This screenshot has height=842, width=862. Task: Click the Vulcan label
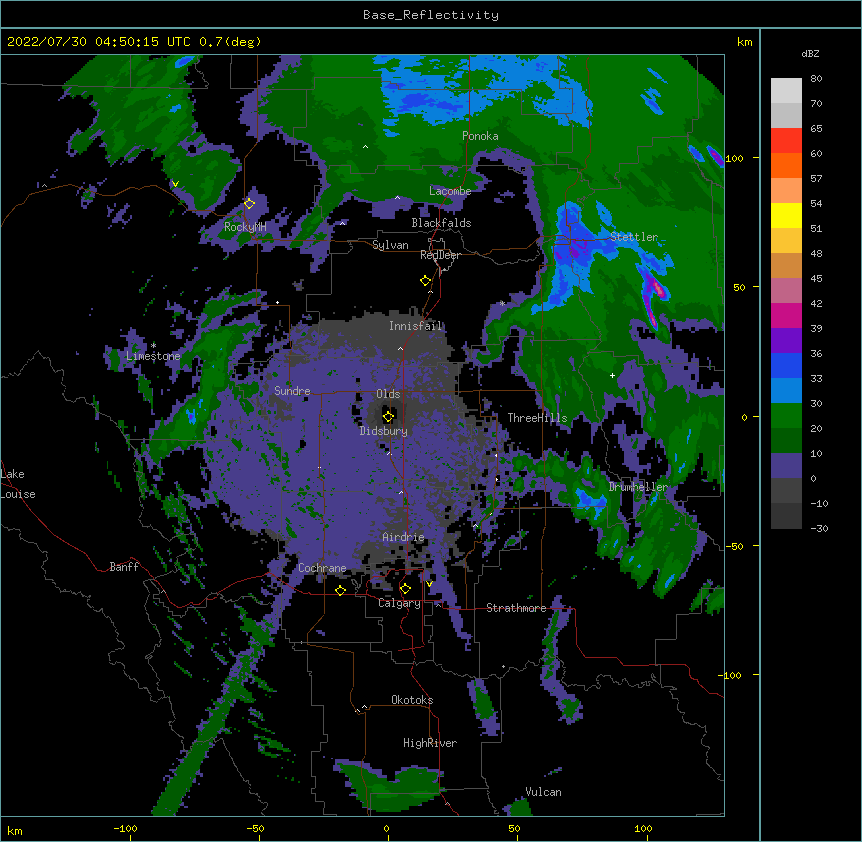543,792
